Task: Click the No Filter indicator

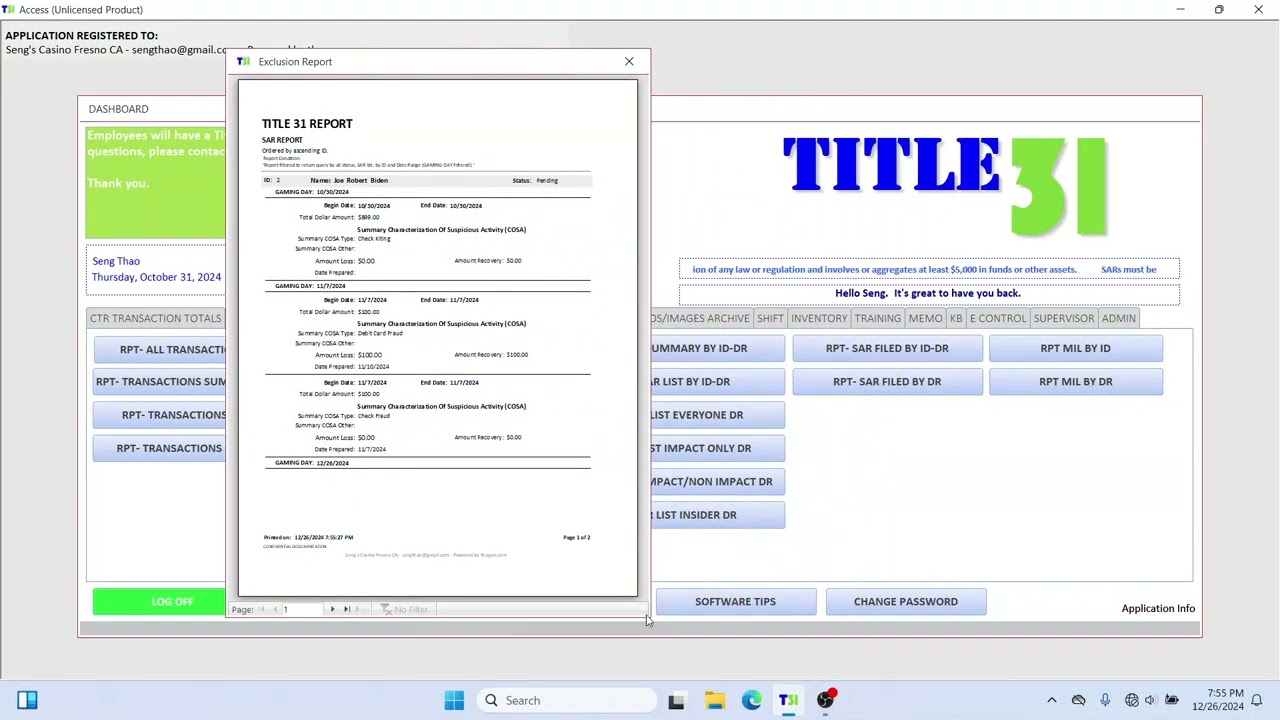Action: 404,609
